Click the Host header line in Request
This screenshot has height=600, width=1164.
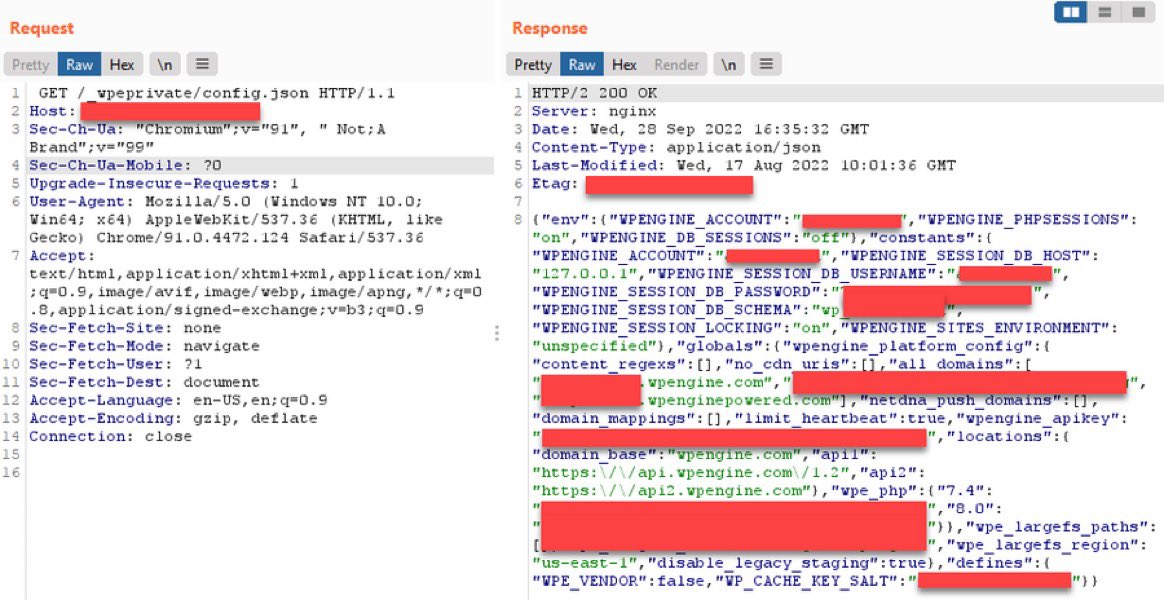pyautogui.click(x=145, y=111)
